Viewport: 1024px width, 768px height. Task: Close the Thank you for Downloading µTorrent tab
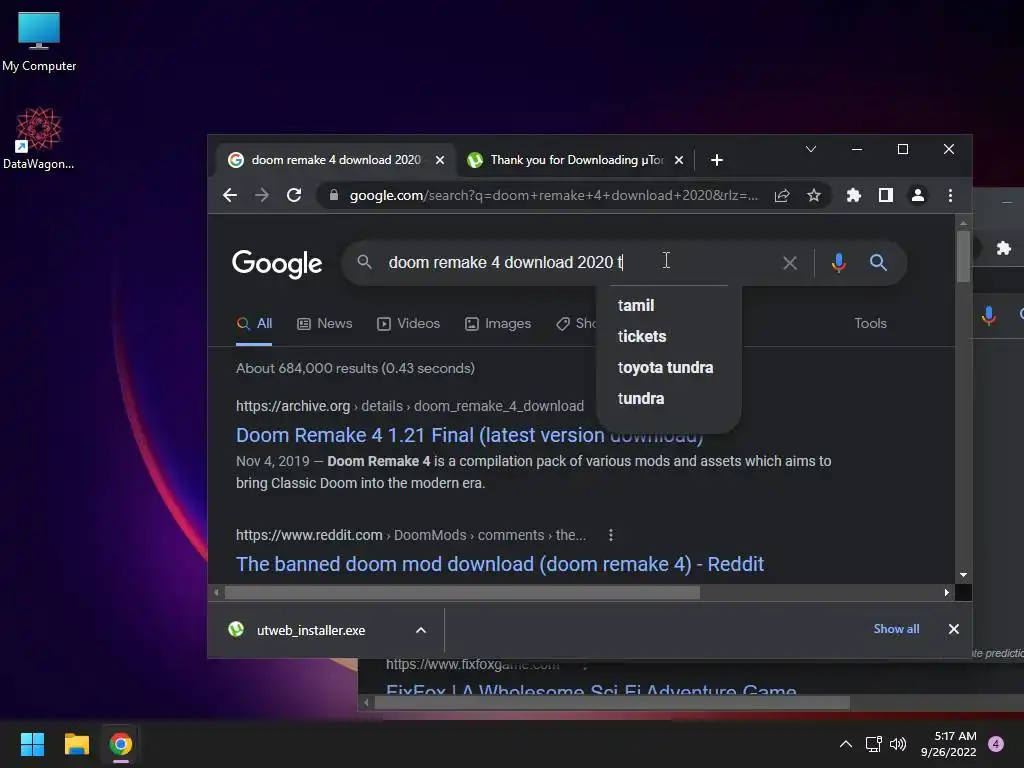pyautogui.click(x=679, y=160)
